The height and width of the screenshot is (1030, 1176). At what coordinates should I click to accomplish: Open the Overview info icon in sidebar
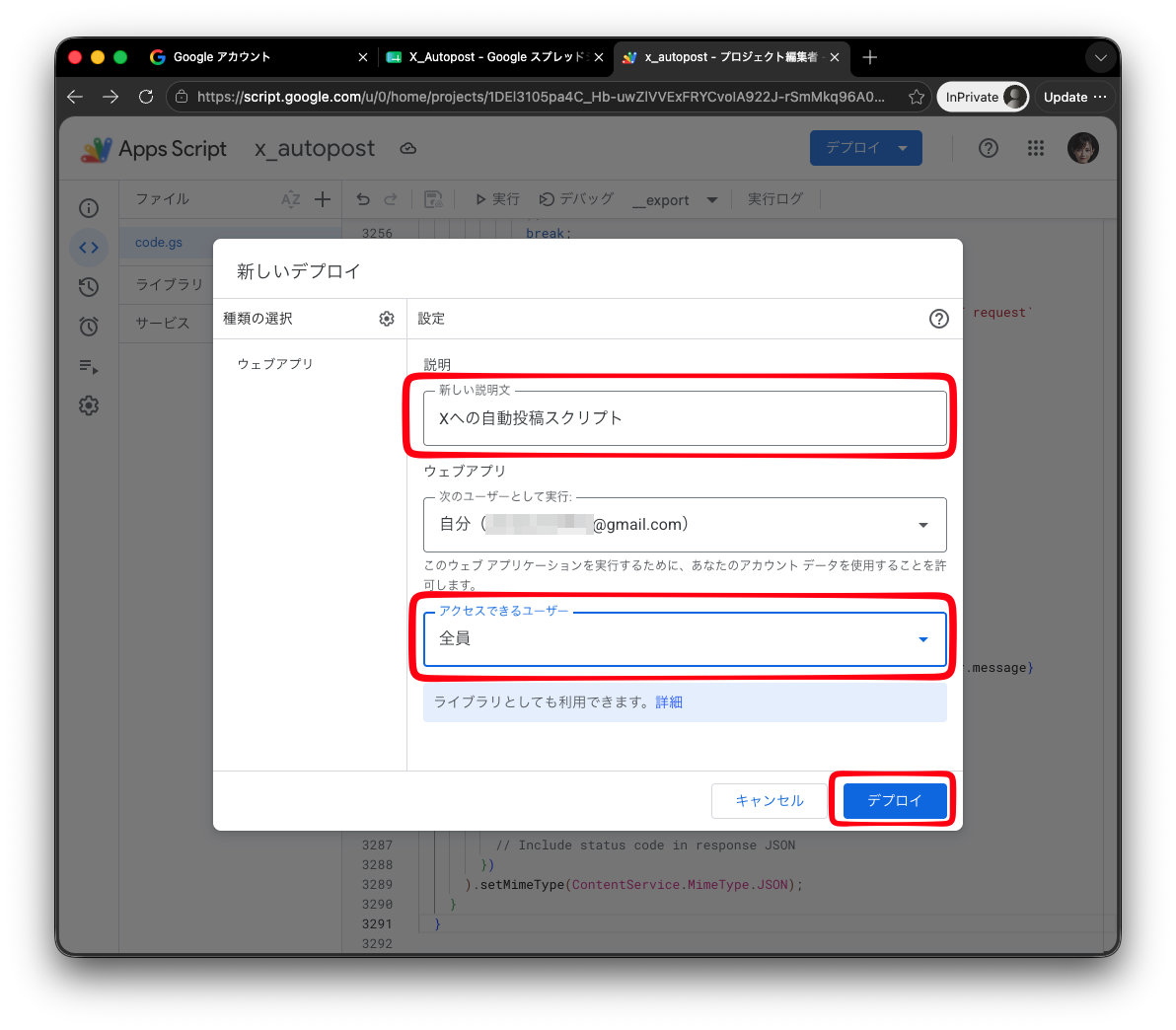click(x=89, y=208)
